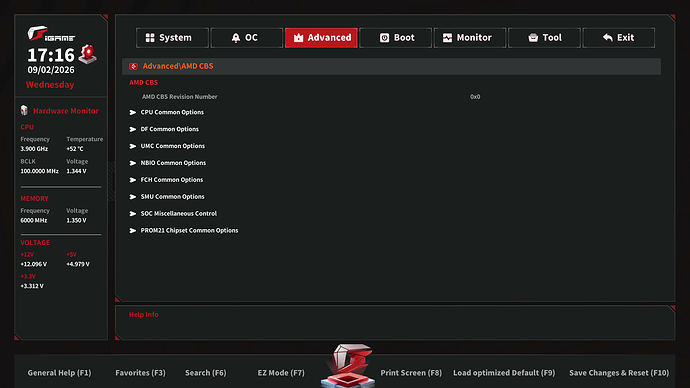Click the Tool tab toolbox icon

pos(533,38)
